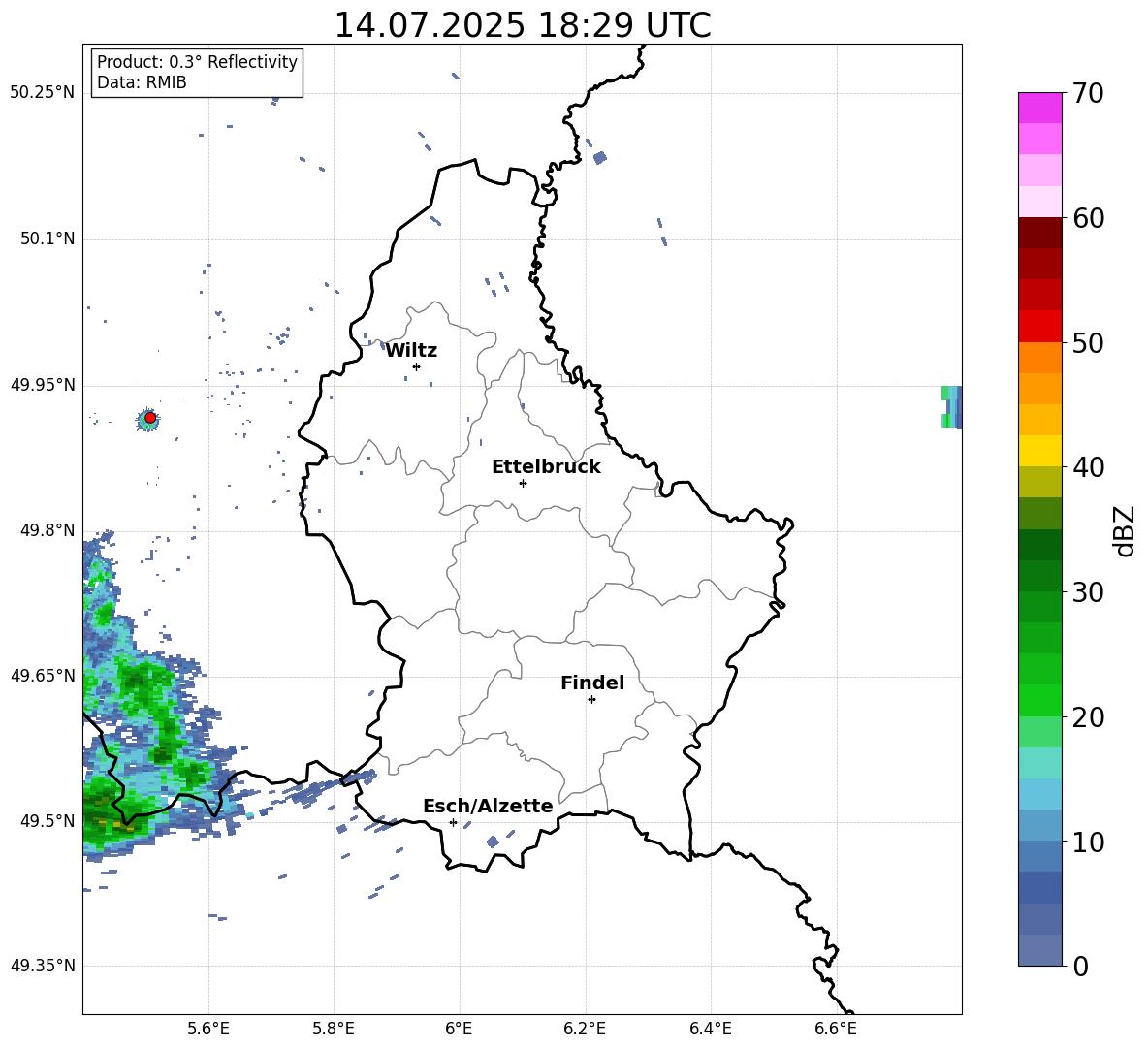Click the Wiltz city label

(x=411, y=351)
